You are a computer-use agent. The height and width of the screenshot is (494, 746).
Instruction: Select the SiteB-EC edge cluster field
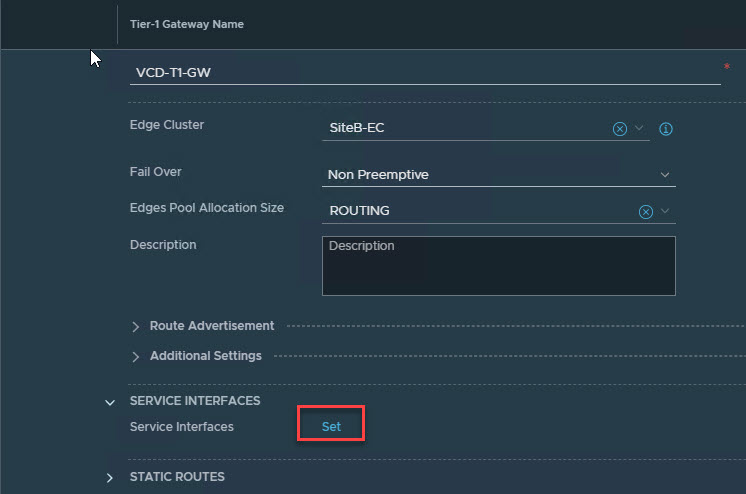465,129
